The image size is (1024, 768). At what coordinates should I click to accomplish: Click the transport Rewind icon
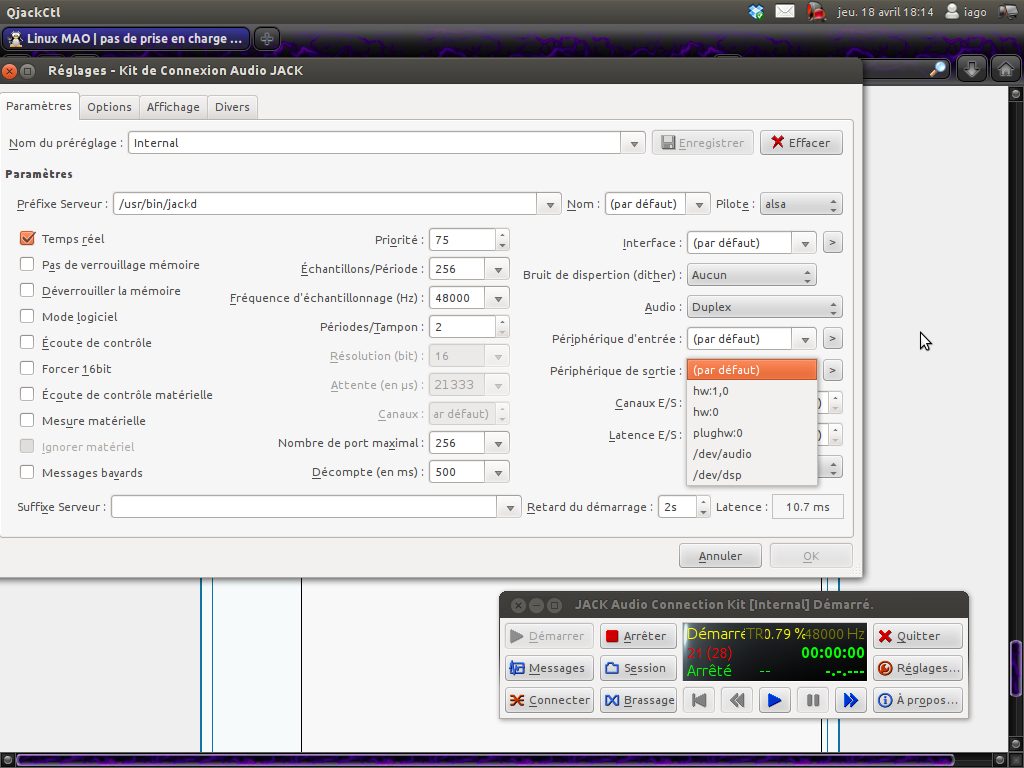pyautogui.click(x=737, y=700)
